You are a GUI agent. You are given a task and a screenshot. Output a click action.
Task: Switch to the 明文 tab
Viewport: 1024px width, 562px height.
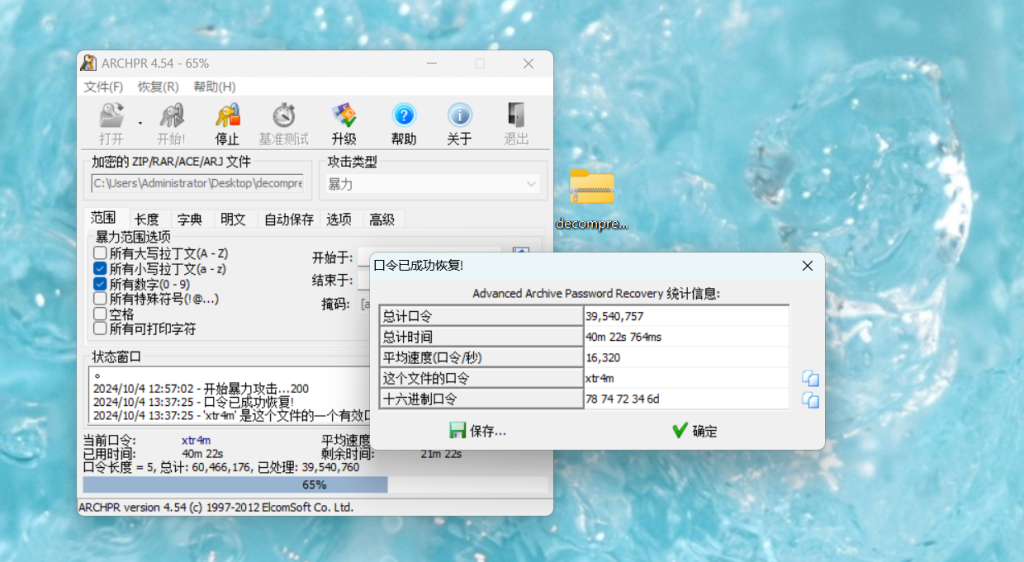click(x=233, y=219)
